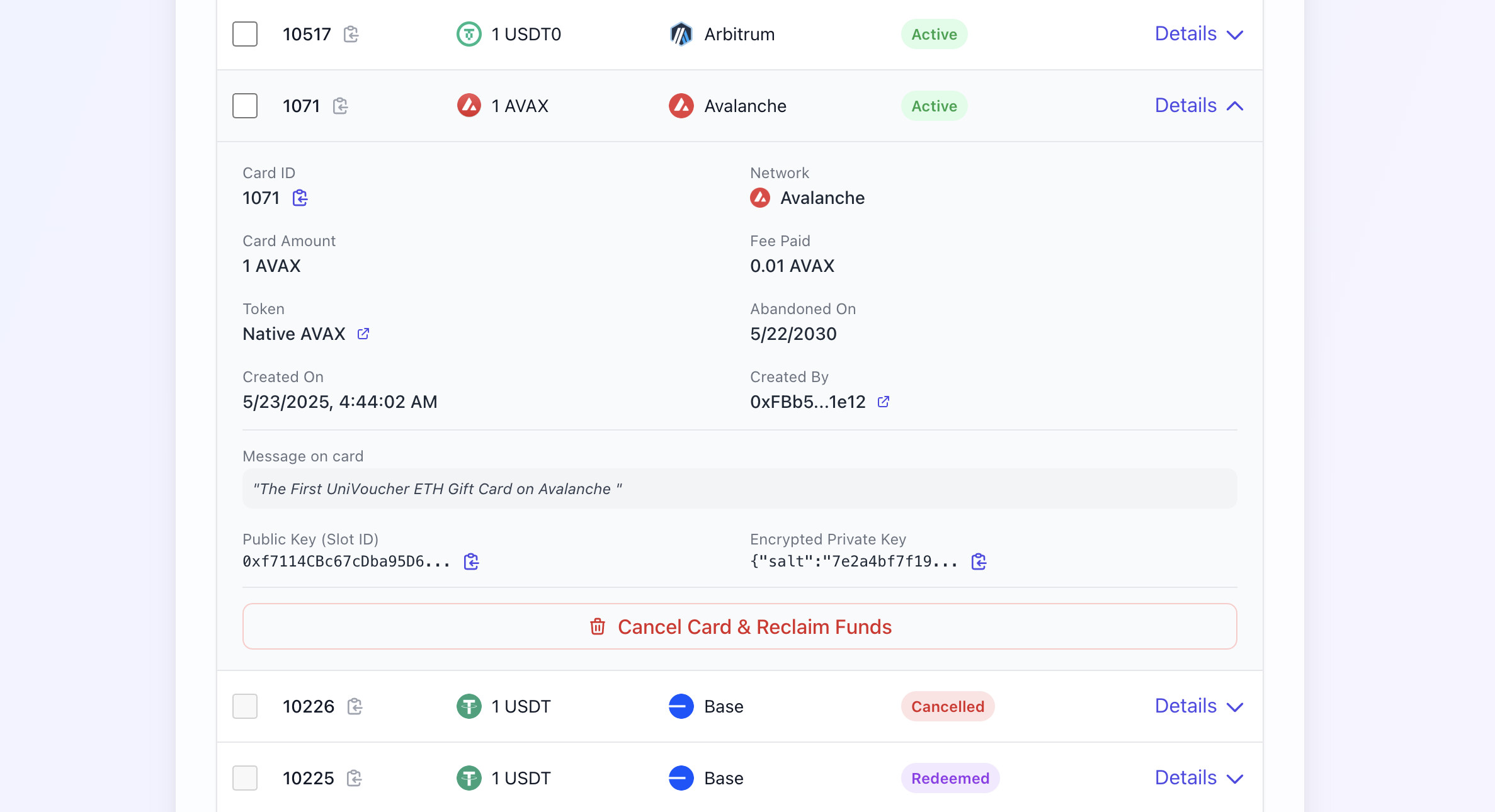This screenshot has height=812, width=1495.
Task: Click Fee Paid value '0.01 AVAX'
Action: click(x=792, y=266)
